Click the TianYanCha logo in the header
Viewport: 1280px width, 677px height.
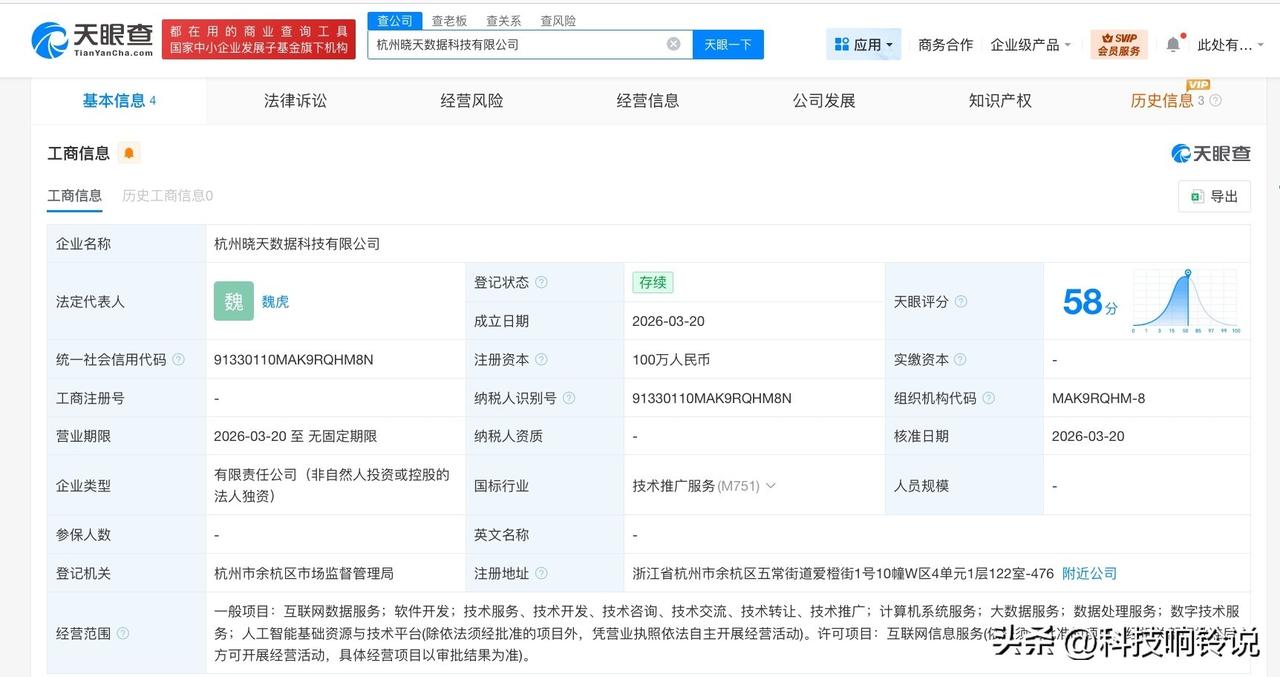point(92,39)
